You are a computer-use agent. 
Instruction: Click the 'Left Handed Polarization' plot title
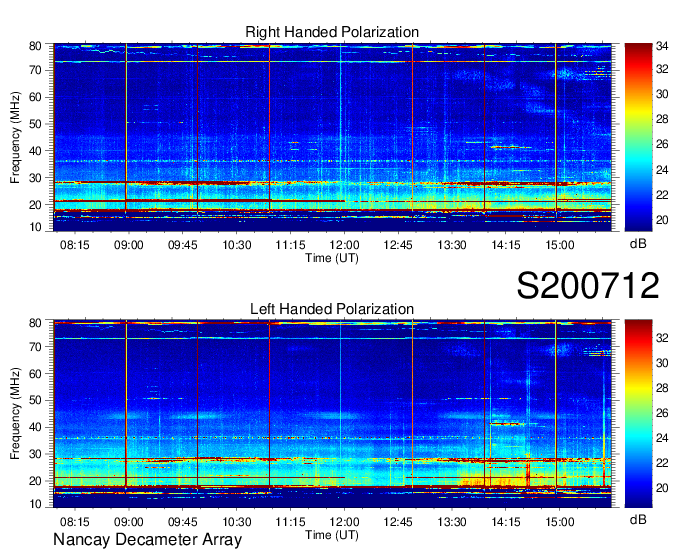(332, 309)
